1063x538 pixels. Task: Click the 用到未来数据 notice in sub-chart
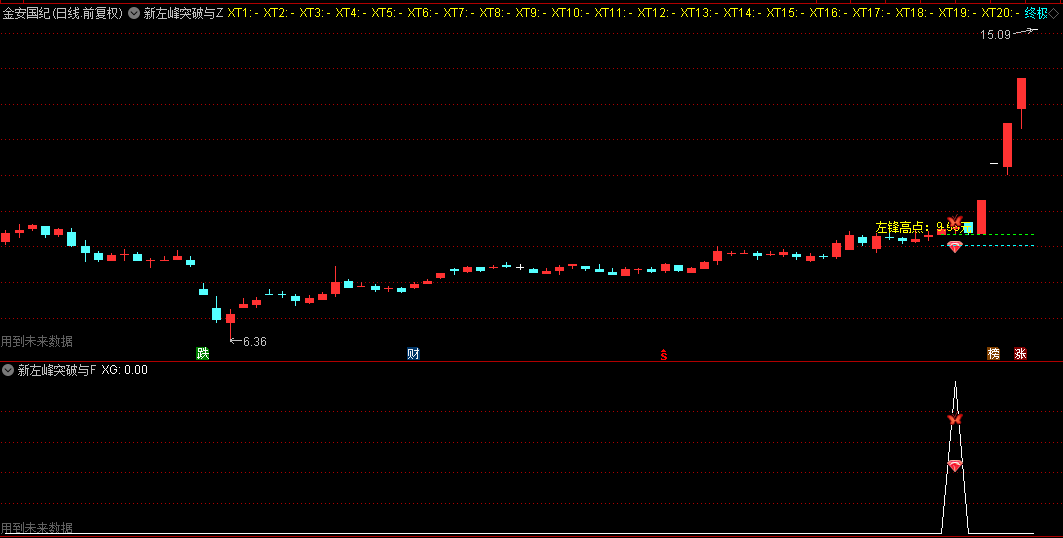tap(37, 528)
